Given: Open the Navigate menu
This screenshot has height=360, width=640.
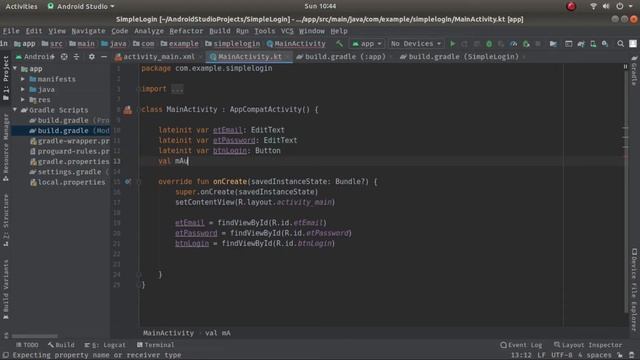Looking at the screenshot, I should (89, 31).
